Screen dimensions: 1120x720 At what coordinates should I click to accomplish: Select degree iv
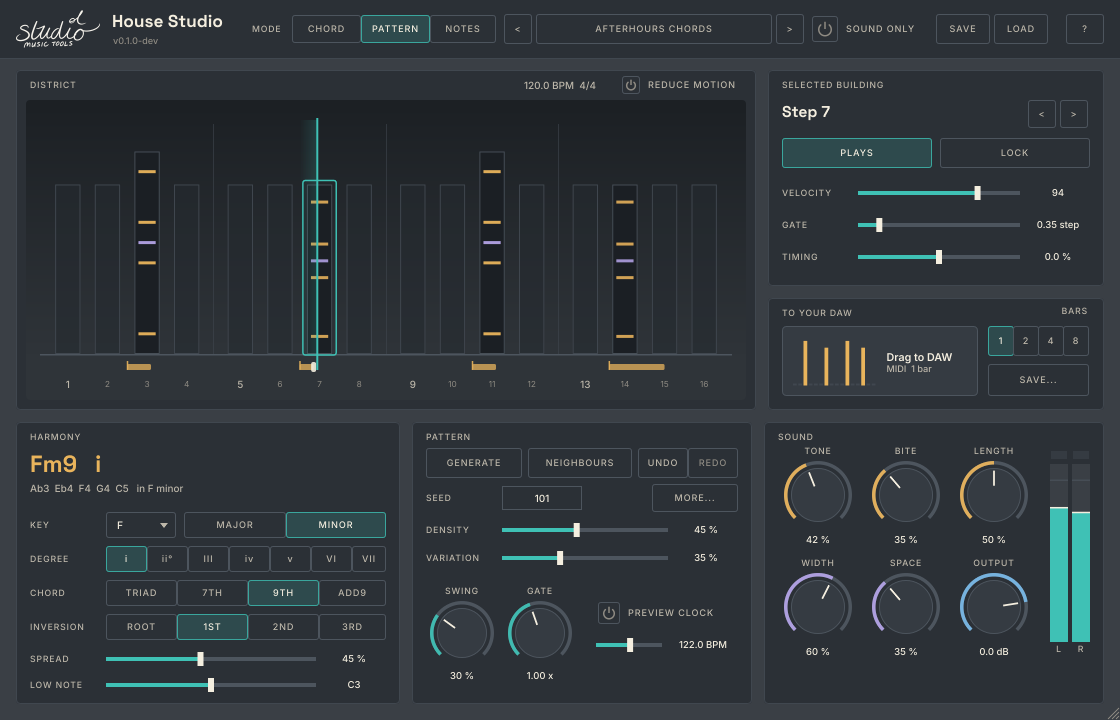click(x=249, y=559)
